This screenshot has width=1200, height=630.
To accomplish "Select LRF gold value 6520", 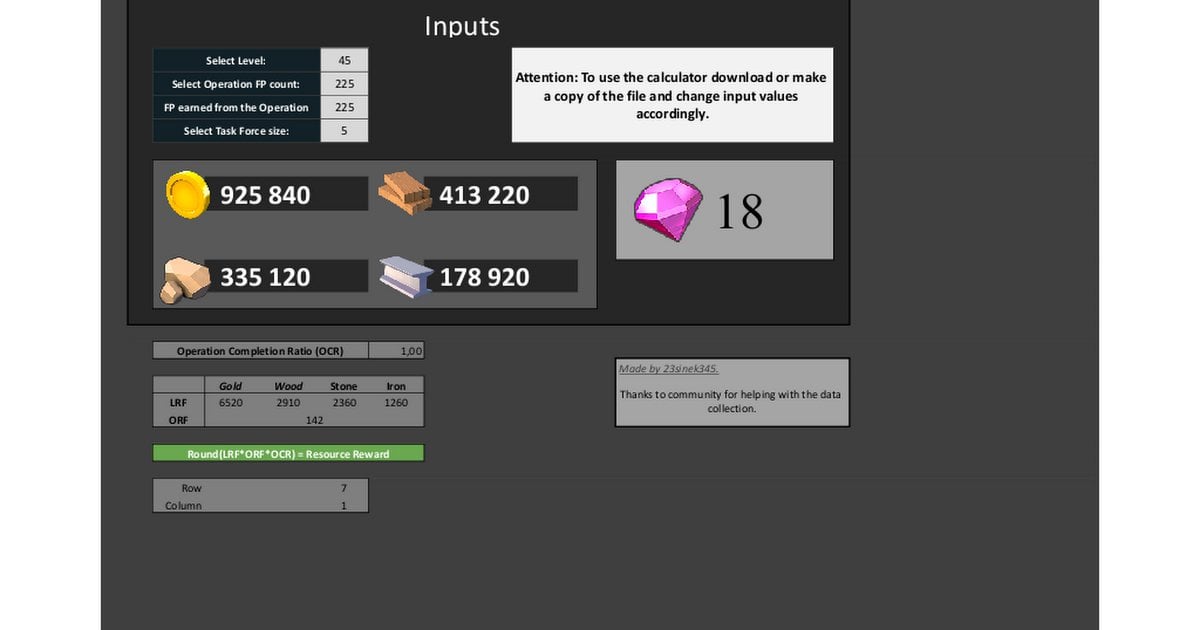I will point(231,403).
